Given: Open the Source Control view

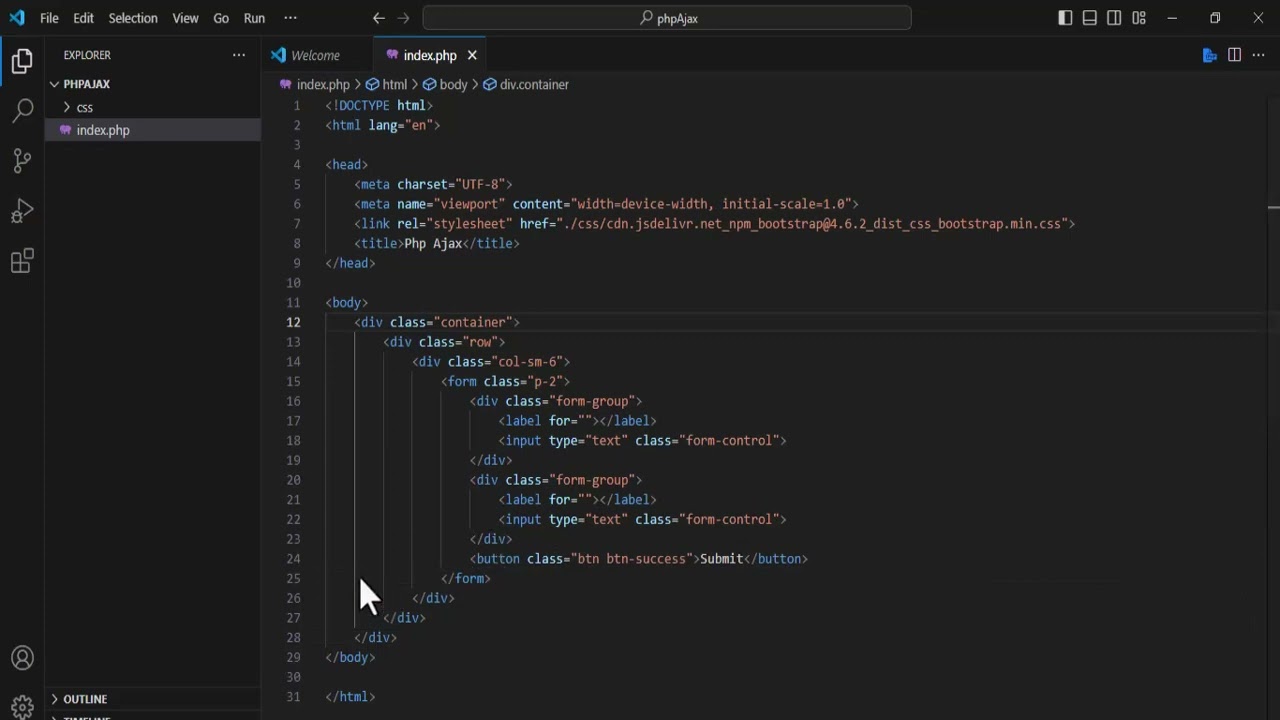Looking at the screenshot, I should 22,160.
